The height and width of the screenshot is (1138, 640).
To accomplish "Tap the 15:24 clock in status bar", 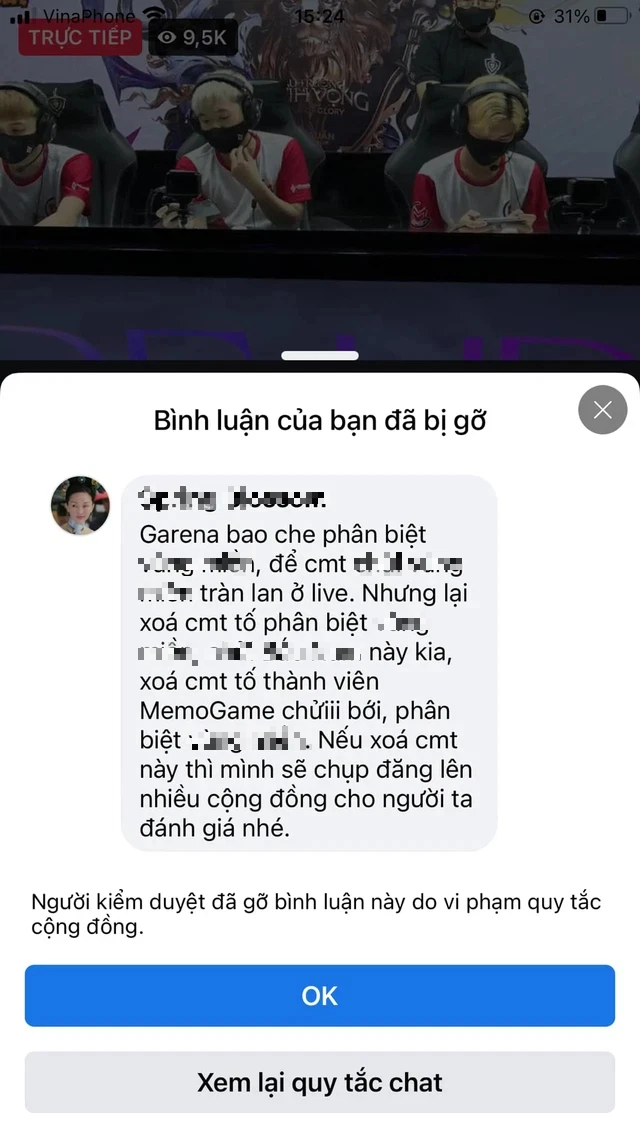I will pos(320,15).
